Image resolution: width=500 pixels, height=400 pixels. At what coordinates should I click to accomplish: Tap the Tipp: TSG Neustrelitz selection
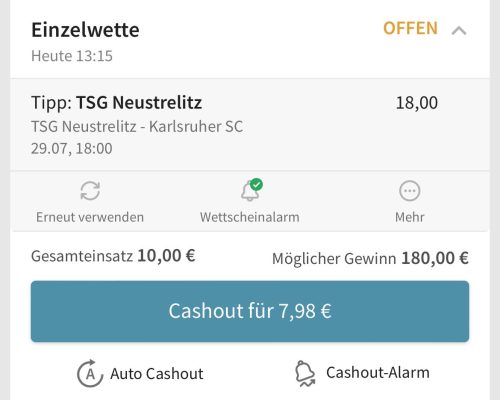pyautogui.click(x=117, y=102)
